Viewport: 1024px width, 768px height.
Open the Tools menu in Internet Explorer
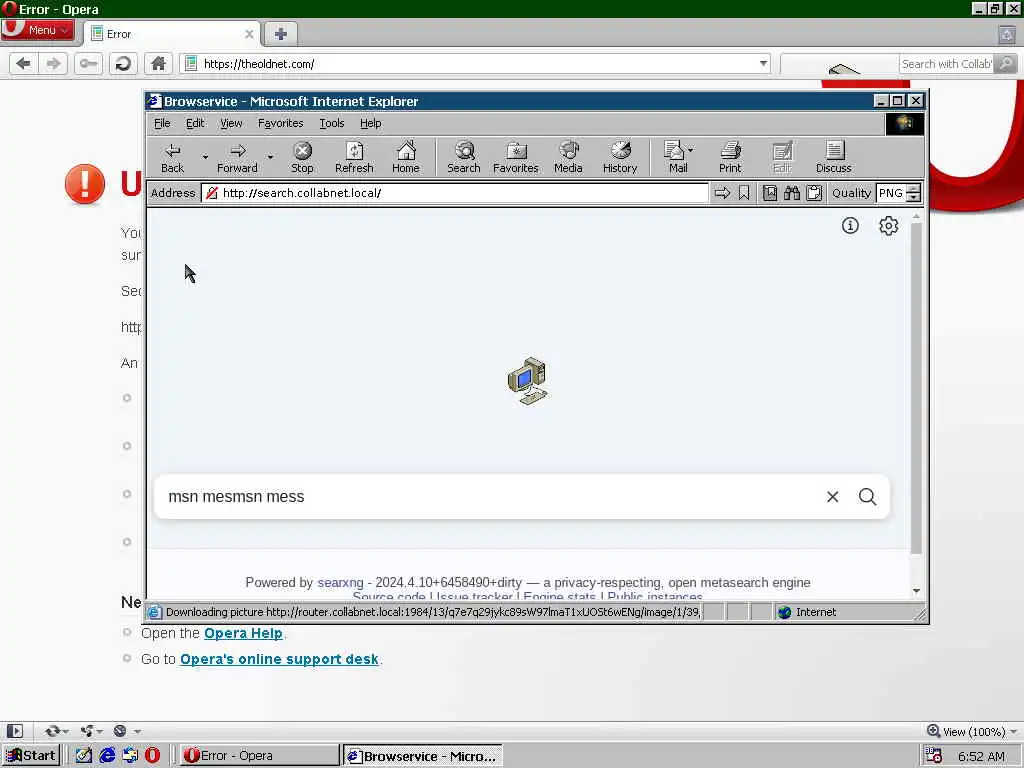click(x=332, y=123)
